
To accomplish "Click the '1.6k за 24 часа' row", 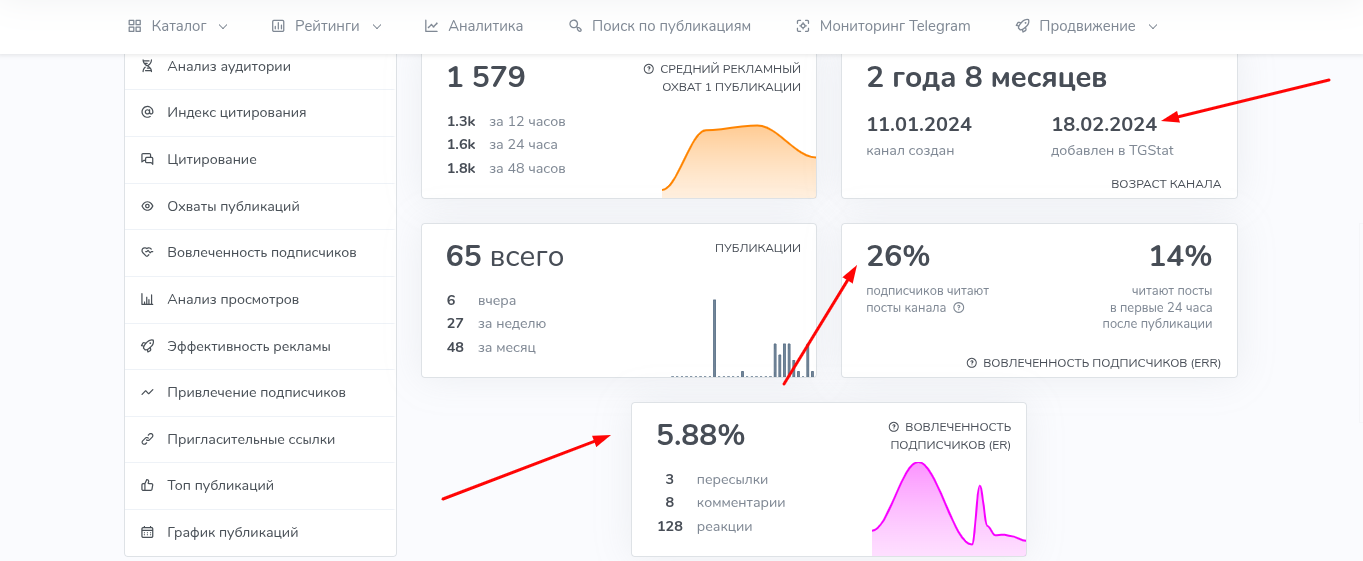I will coord(502,145).
